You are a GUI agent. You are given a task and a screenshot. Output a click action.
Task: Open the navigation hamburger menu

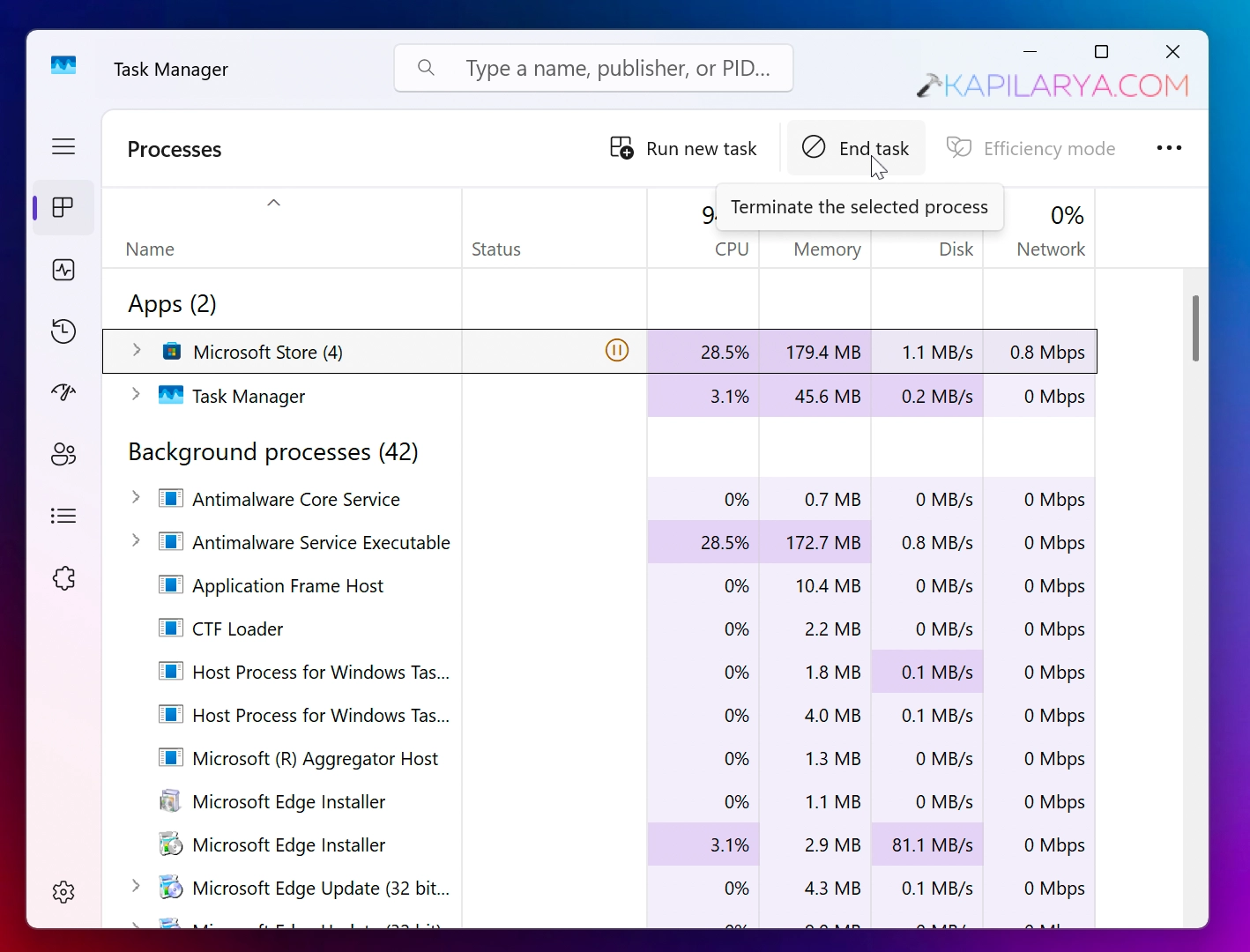coord(63,146)
